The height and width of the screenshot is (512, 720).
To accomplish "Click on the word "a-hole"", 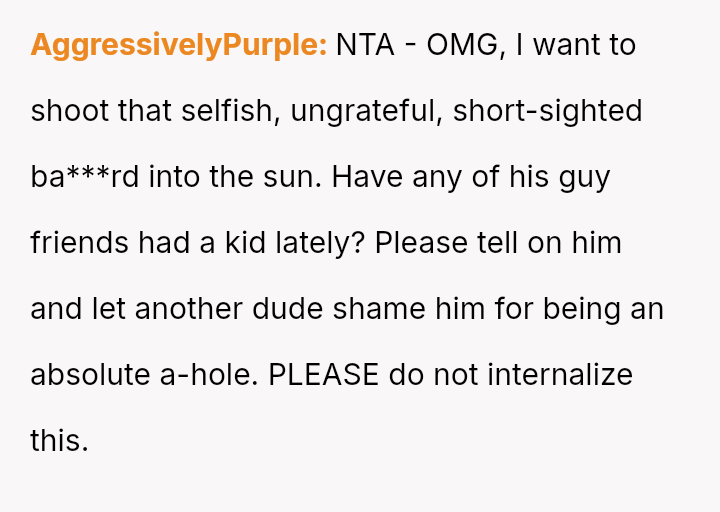I will 210,375.
